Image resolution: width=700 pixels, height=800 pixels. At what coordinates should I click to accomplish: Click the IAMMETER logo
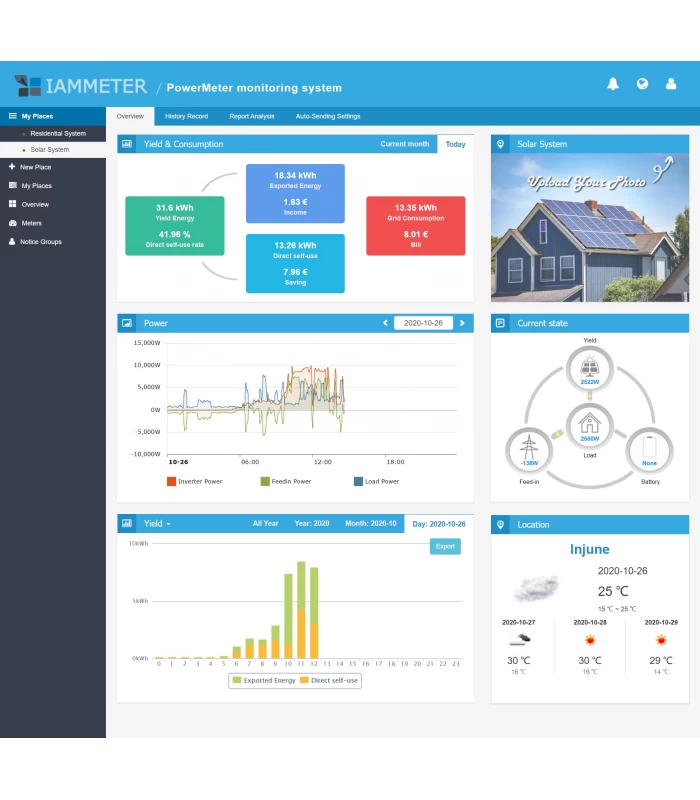(x=82, y=86)
